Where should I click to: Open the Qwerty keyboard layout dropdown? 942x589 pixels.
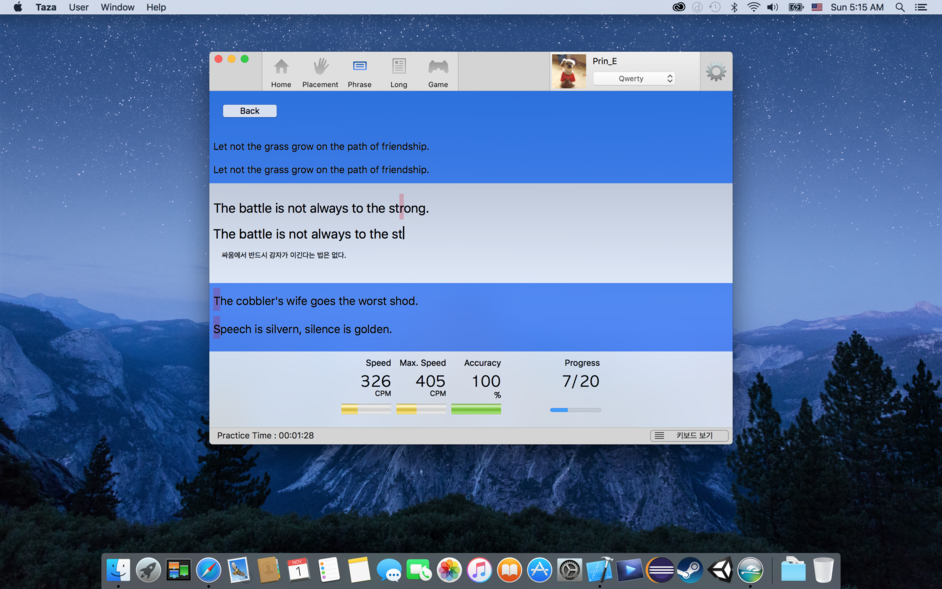[x=634, y=79]
